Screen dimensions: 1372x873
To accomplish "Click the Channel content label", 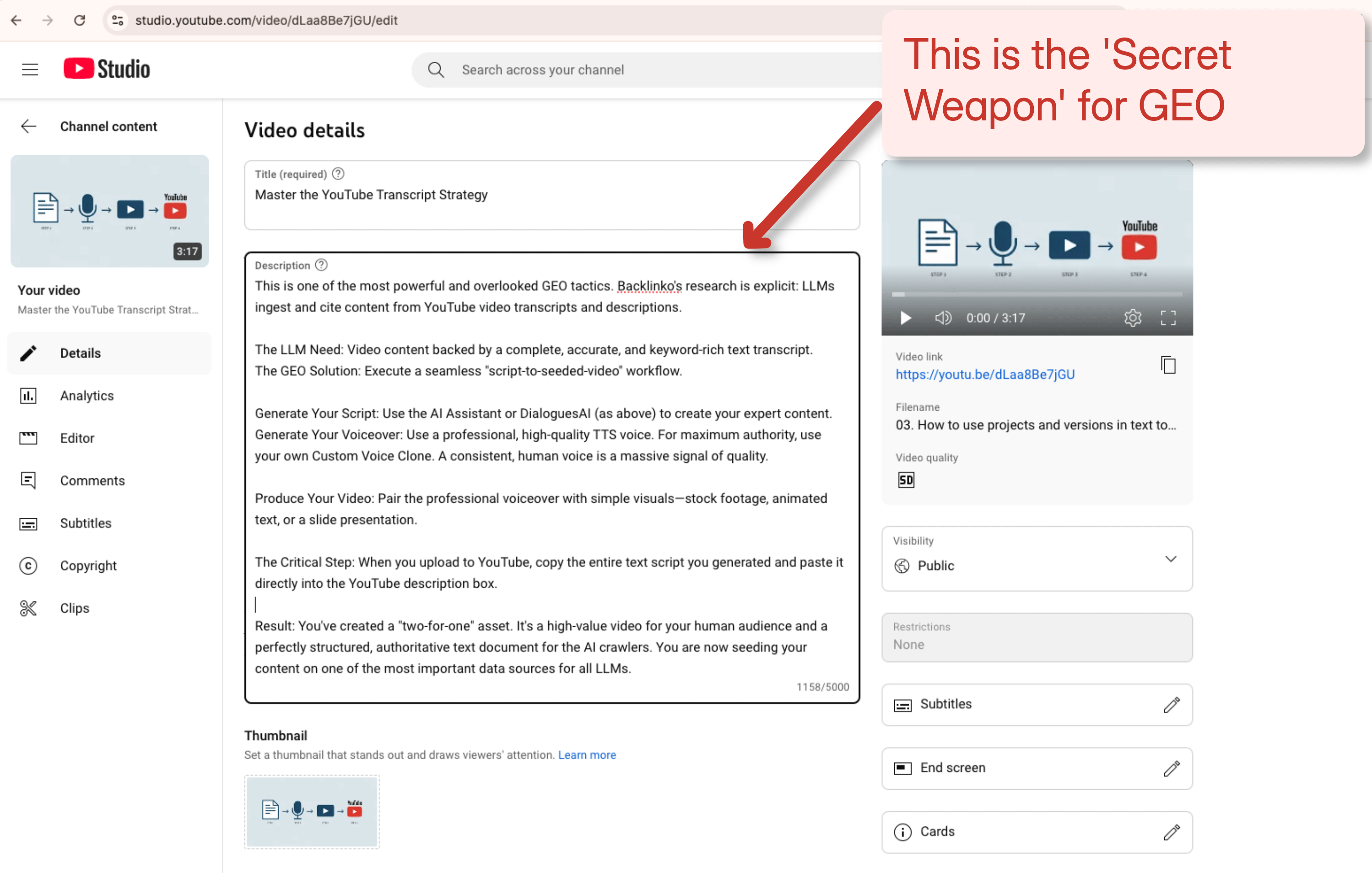I will (x=108, y=126).
